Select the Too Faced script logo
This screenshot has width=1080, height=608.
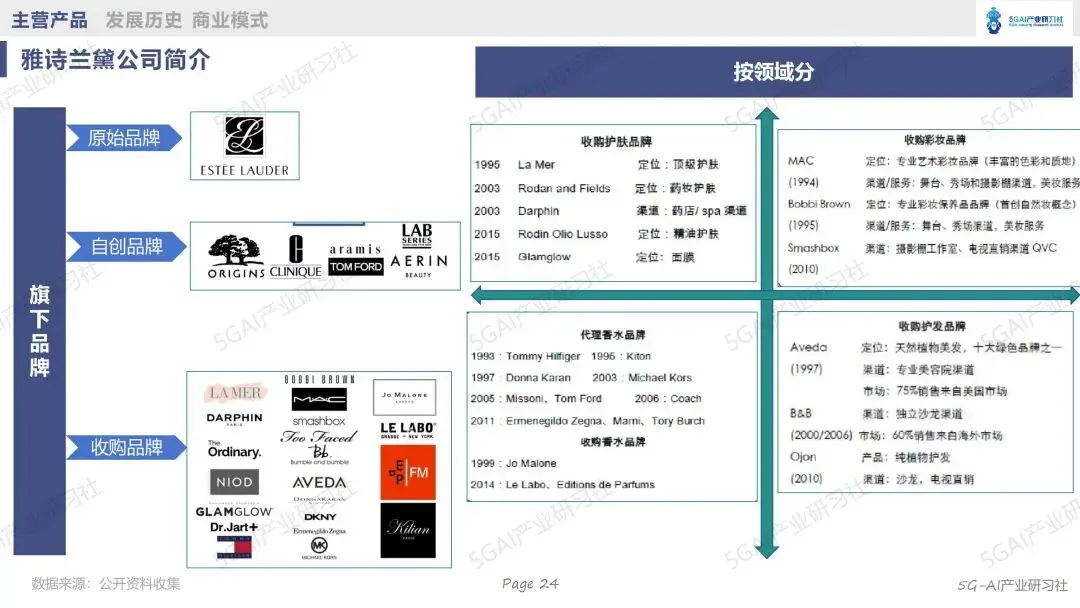[x=319, y=437]
